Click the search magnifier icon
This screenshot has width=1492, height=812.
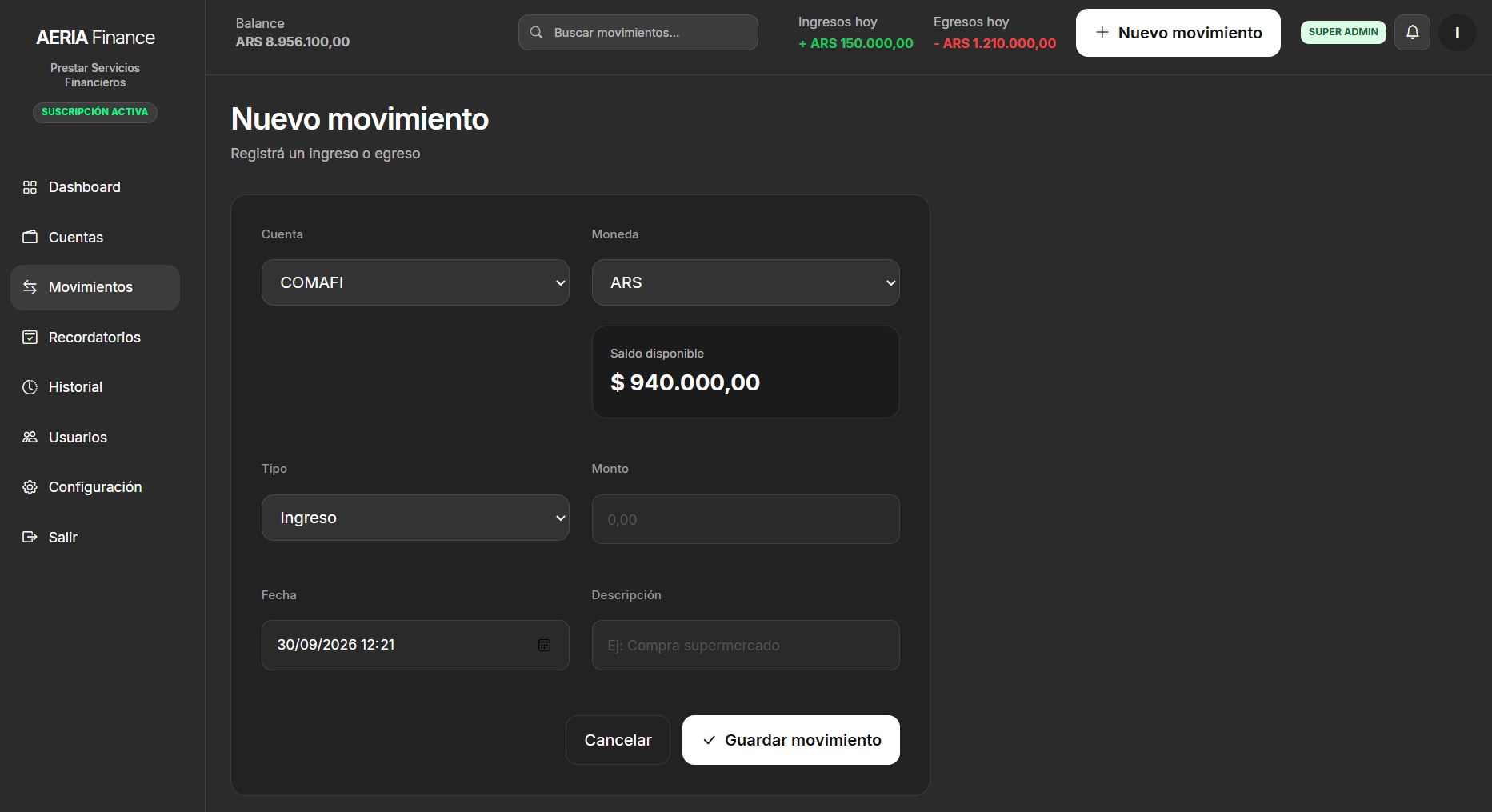537,33
